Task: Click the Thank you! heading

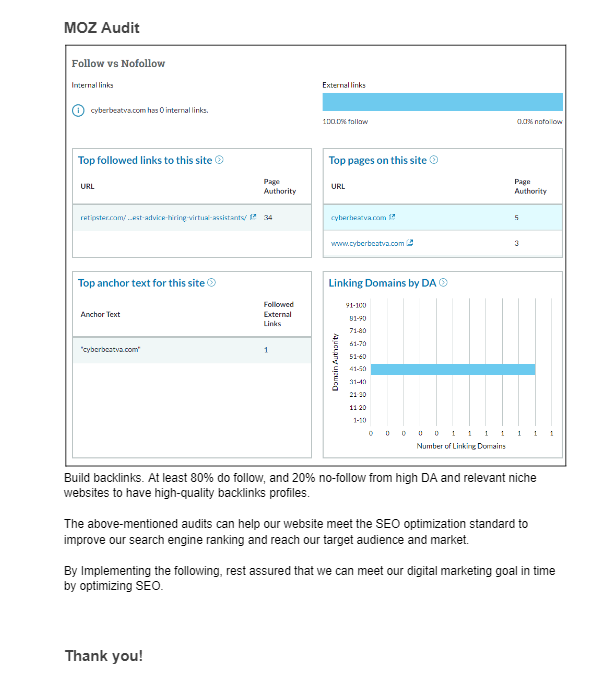Action: point(104,656)
